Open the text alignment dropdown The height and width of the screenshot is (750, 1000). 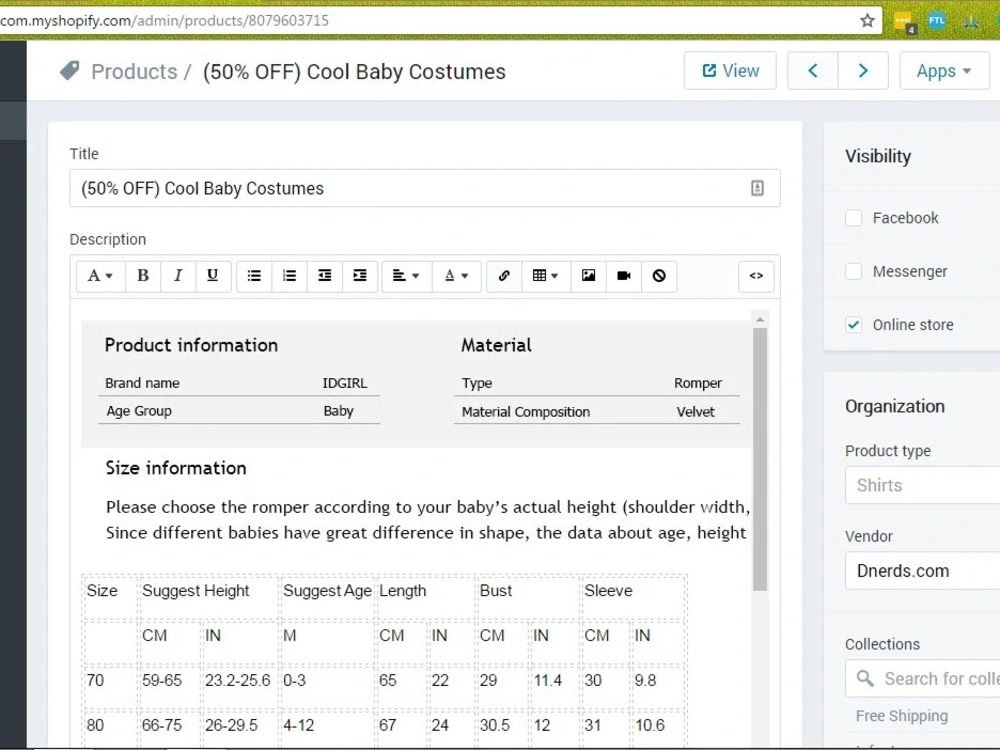pos(406,276)
